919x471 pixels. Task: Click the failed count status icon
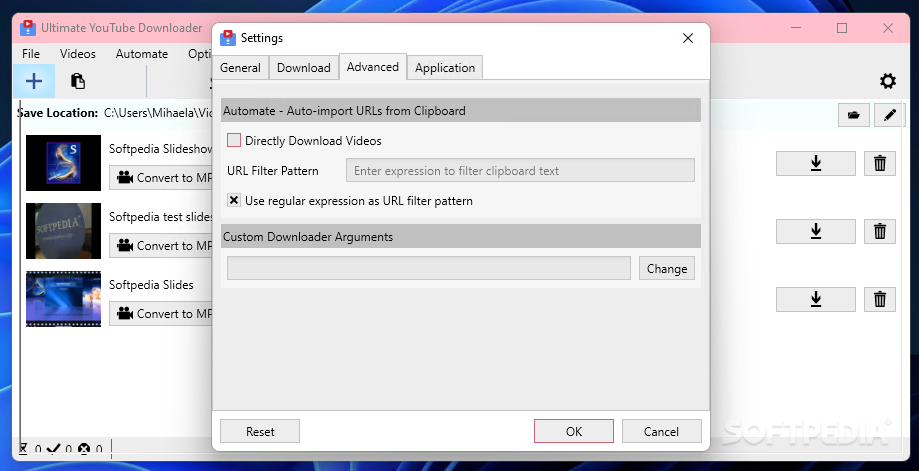pyautogui.click(x=84, y=449)
